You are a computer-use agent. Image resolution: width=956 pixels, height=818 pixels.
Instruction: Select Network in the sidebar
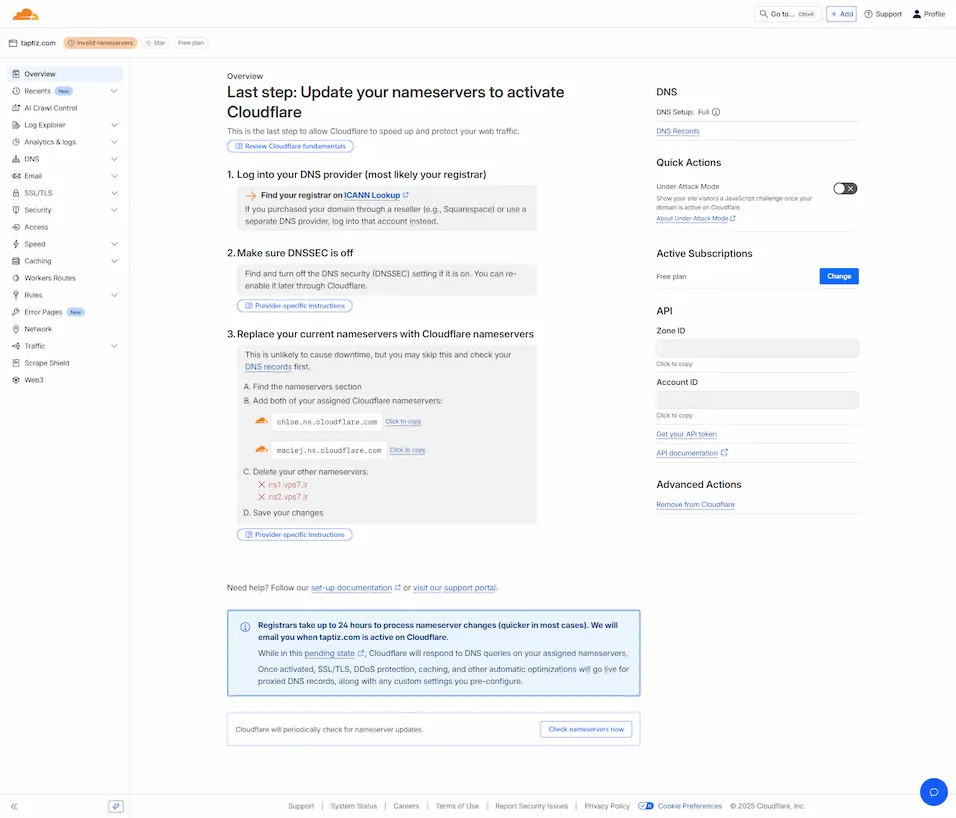click(38, 329)
